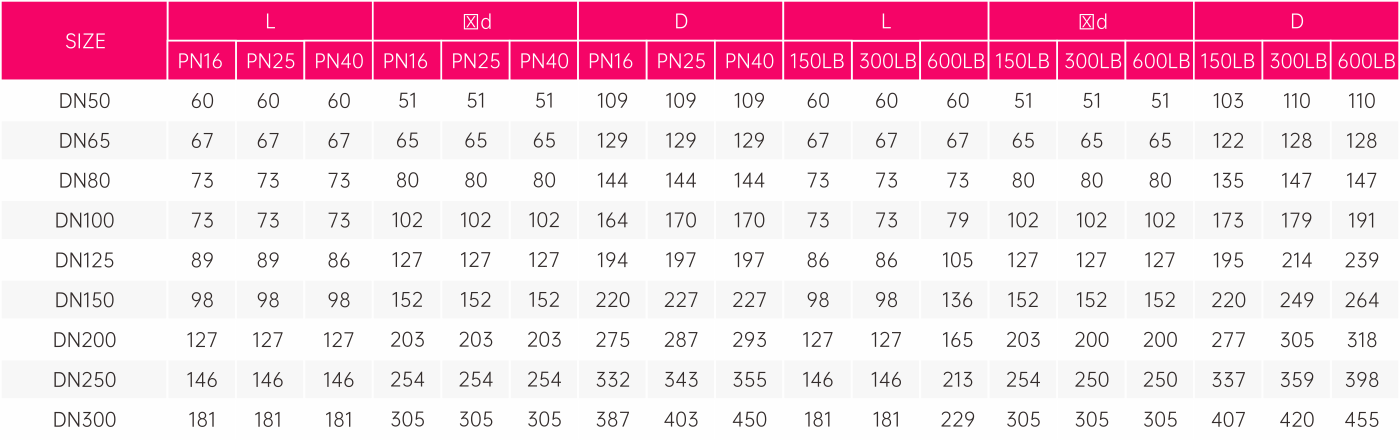Select the DN100 row label

pyautogui.click(x=84, y=221)
